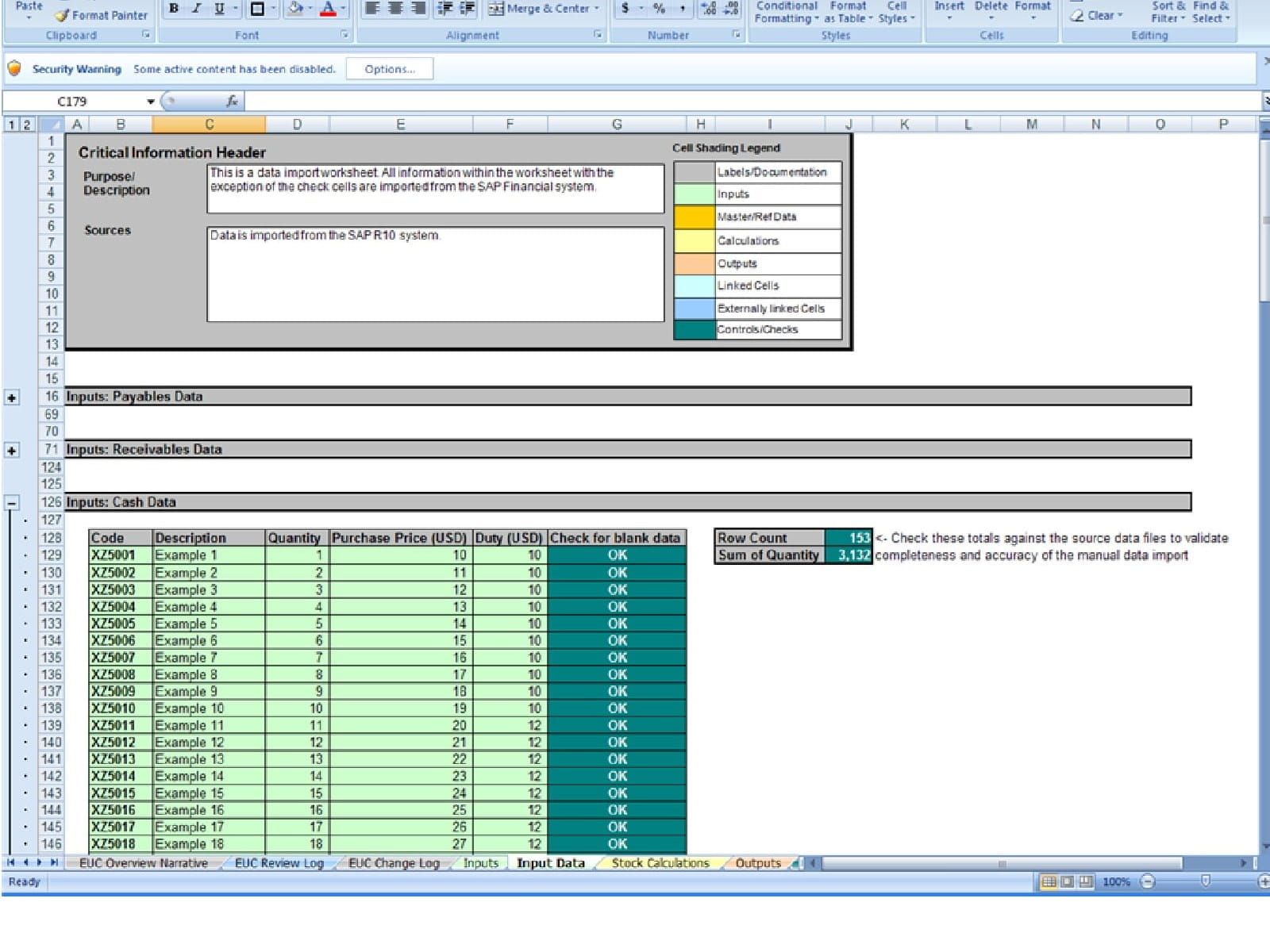Collapse the Cash Data group with minus button
This screenshot has height=952, width=1270.
point(12,503)
